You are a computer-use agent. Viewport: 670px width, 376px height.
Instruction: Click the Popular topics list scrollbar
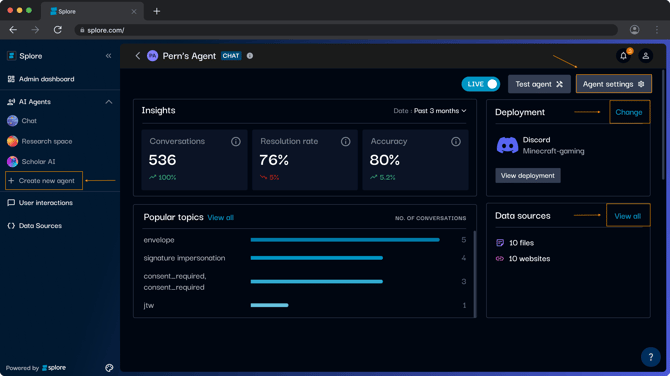pos(475,273)
